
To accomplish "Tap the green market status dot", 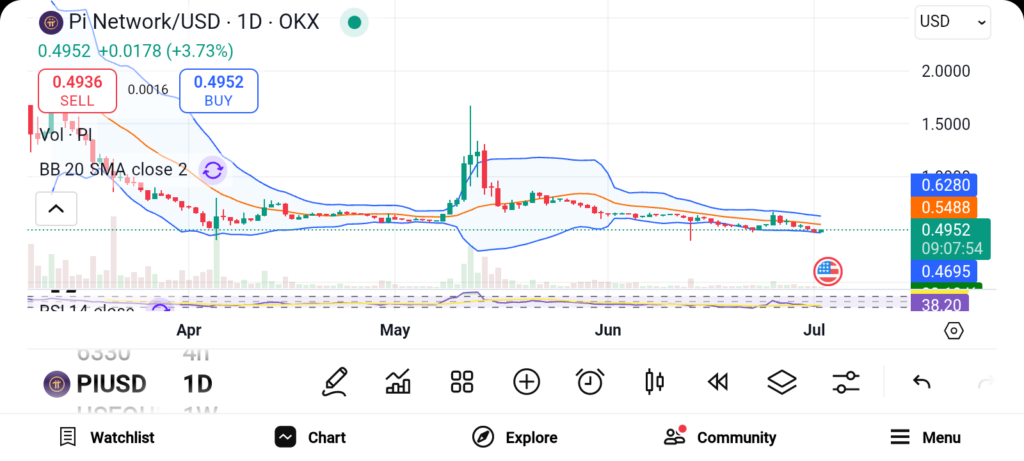I will (354, 22).
